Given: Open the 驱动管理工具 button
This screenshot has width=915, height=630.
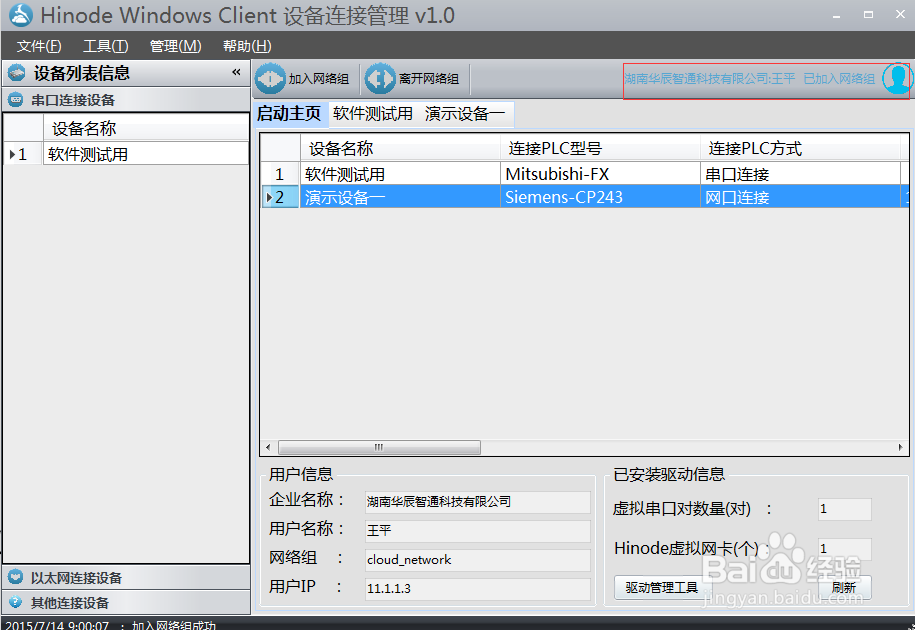Looking at the screenshot, I should point(662,587).
